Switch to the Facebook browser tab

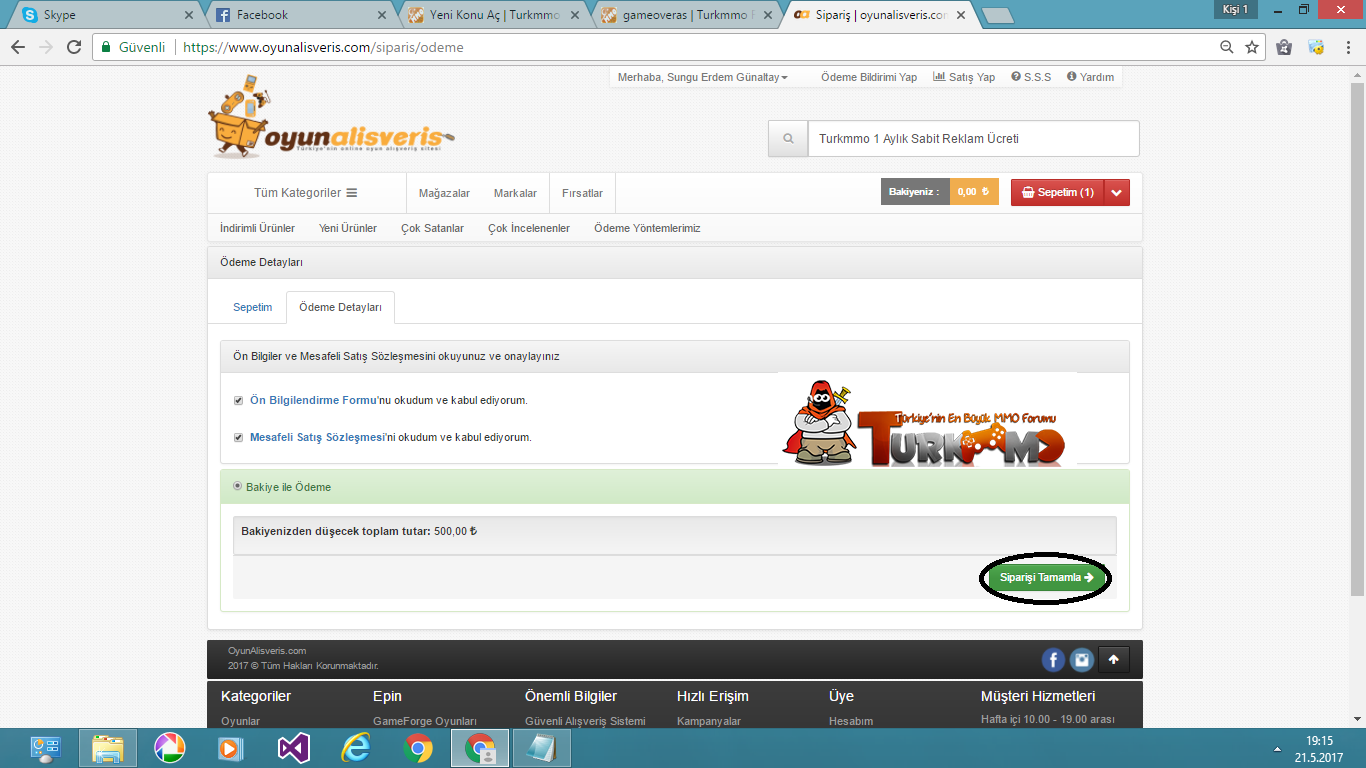click(298, 15)
